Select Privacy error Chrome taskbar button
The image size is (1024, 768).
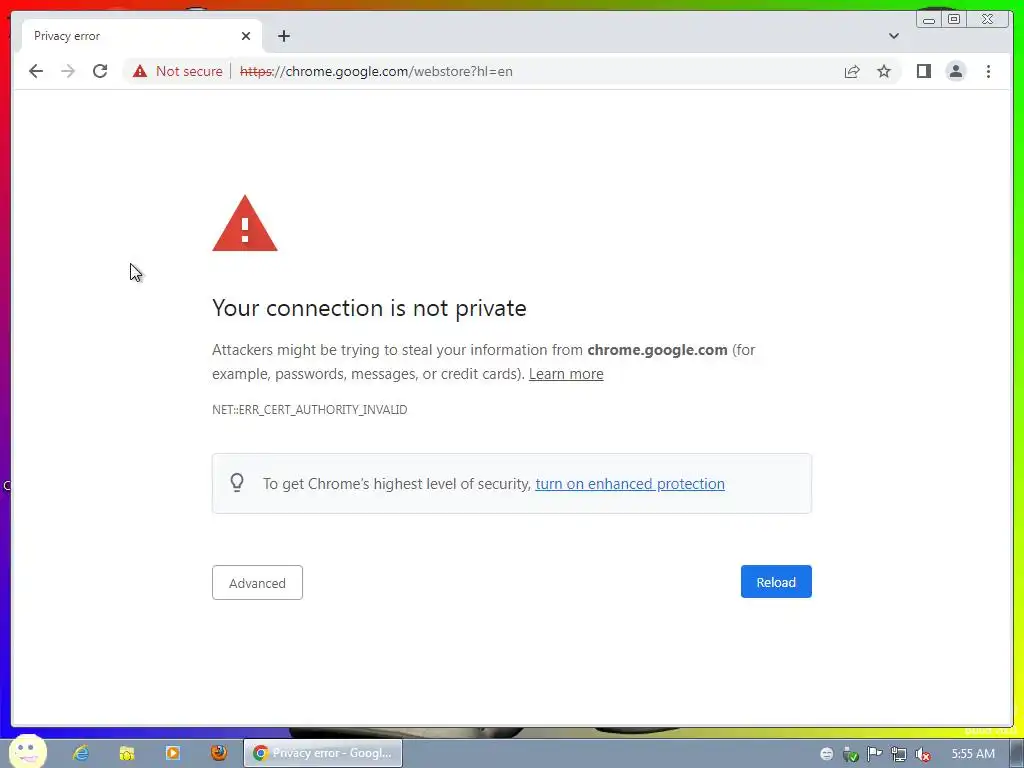[323, 753]
